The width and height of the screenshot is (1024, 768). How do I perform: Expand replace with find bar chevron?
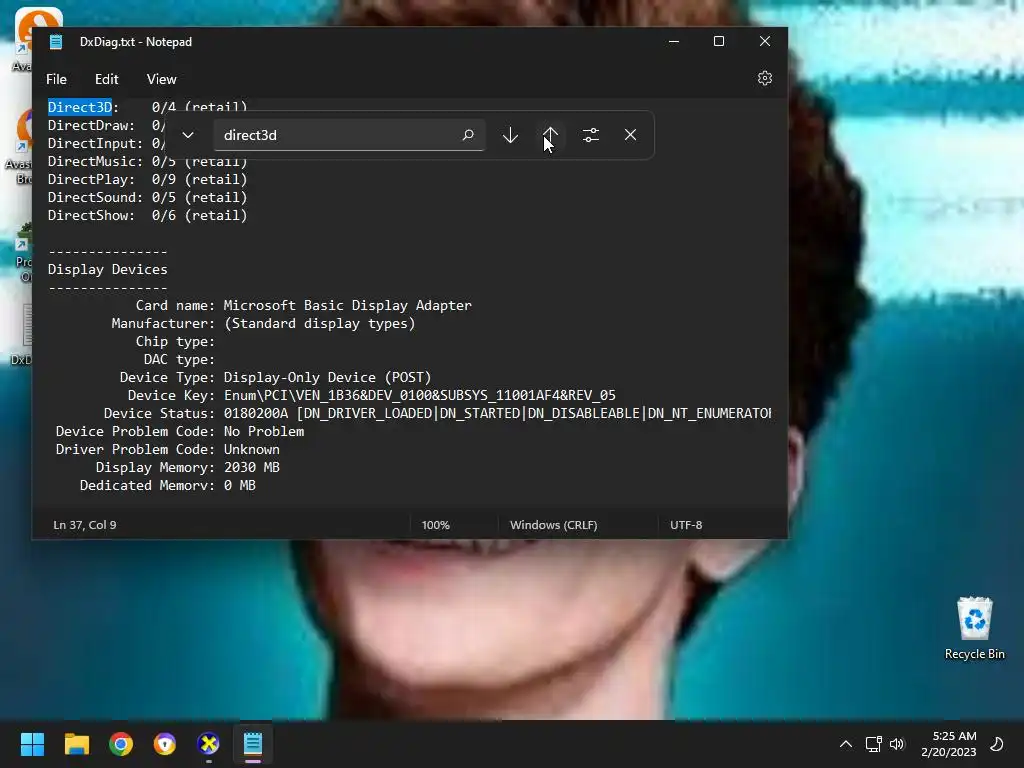point(188,135)
